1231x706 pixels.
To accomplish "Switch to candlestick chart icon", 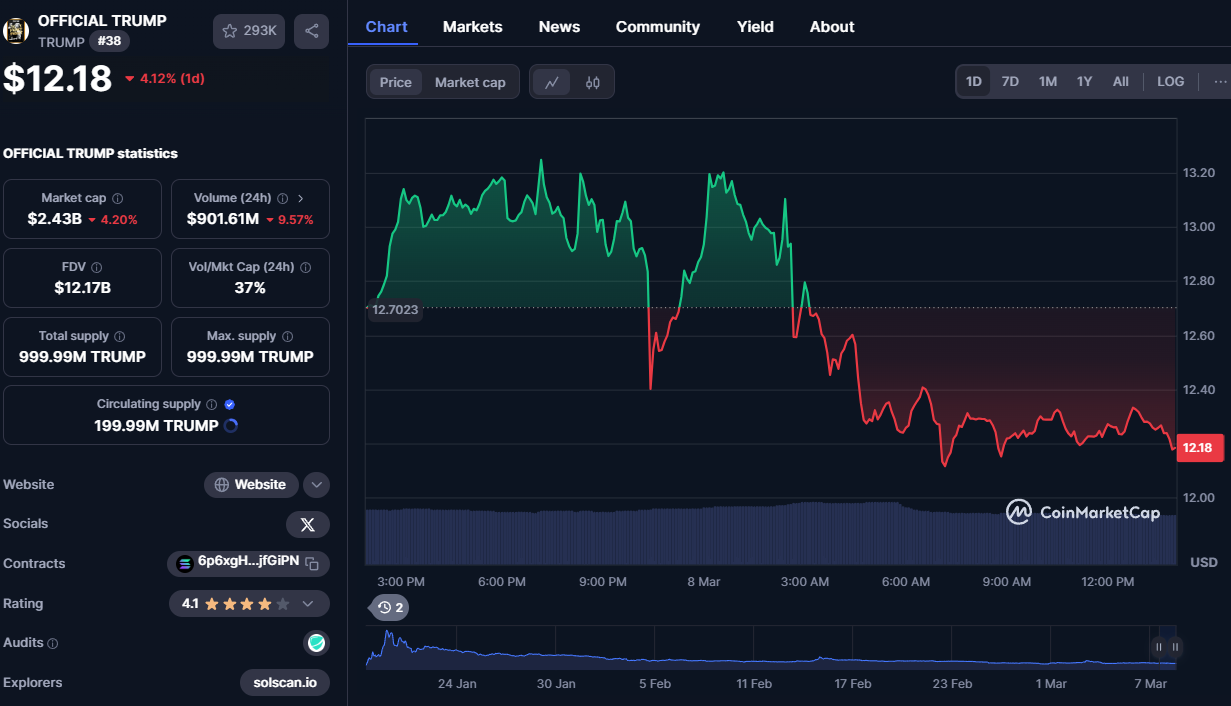I will (x=592, y=82).
